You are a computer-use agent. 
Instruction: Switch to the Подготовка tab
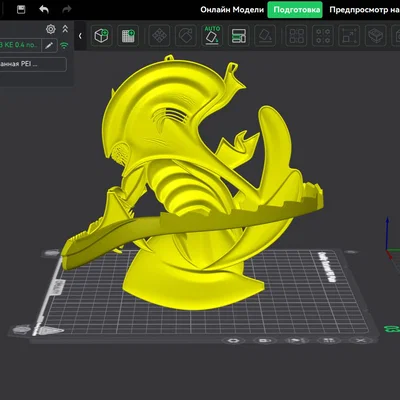(295, 10)
